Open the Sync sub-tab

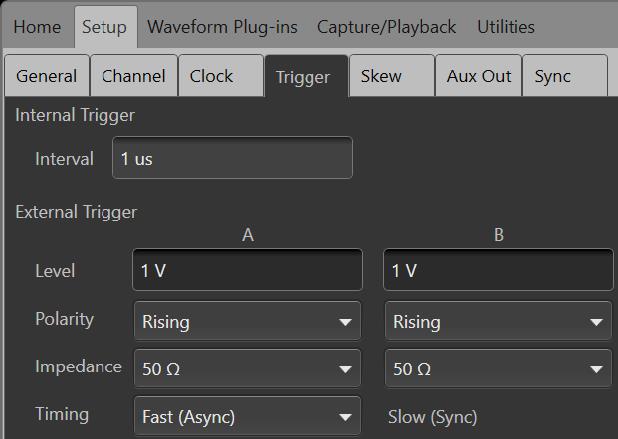coord(553,76)
